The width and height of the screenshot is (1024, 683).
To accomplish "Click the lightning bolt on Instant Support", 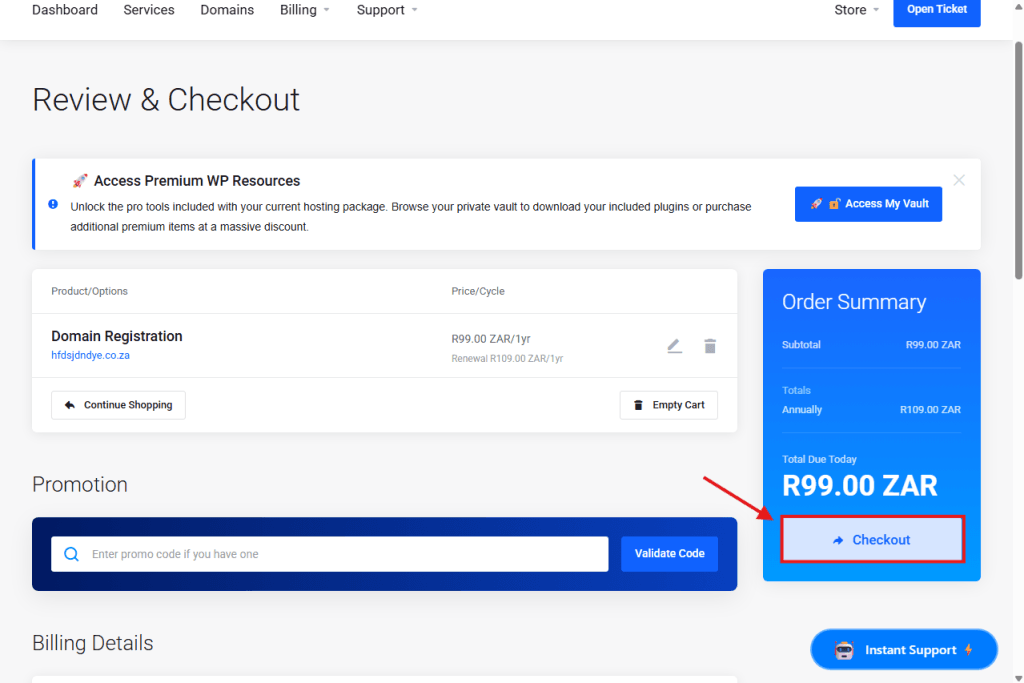I will click(x=968, y=650).
